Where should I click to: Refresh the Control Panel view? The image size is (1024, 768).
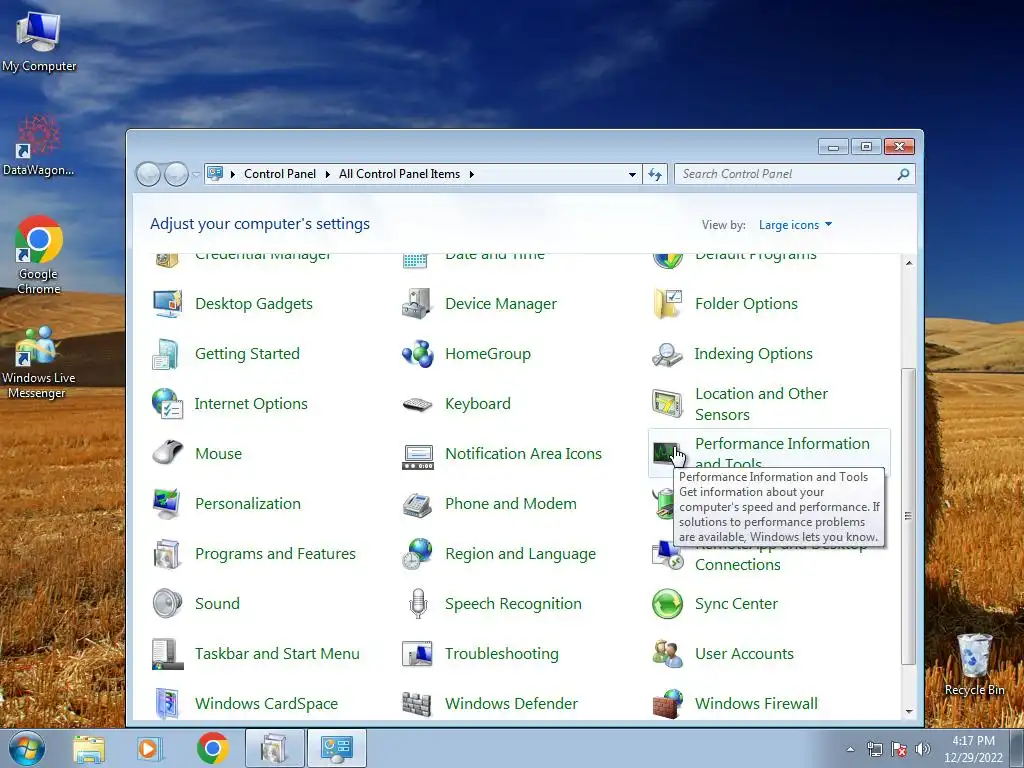pos(655,174)
